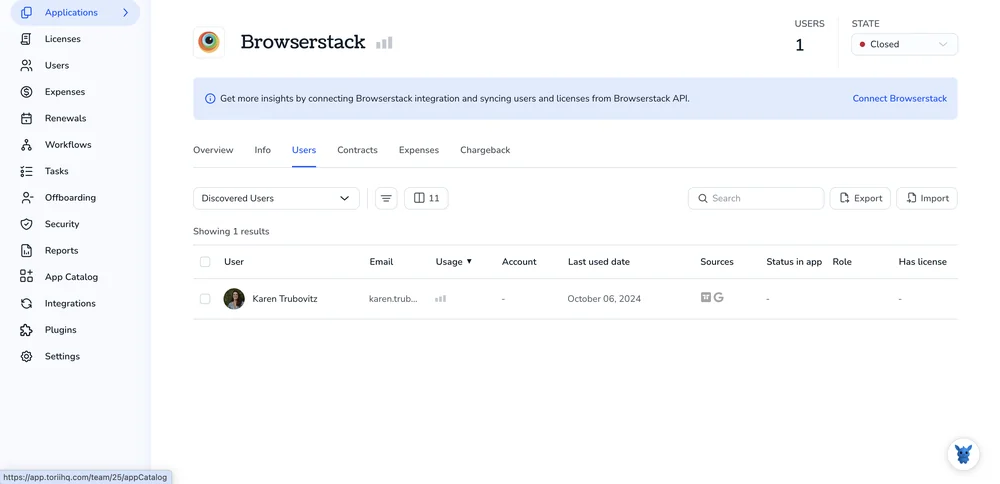Click Karen Trubovitz's avatar photo
The width and height of the screenshot is (1000, 484).
[234, 298]
